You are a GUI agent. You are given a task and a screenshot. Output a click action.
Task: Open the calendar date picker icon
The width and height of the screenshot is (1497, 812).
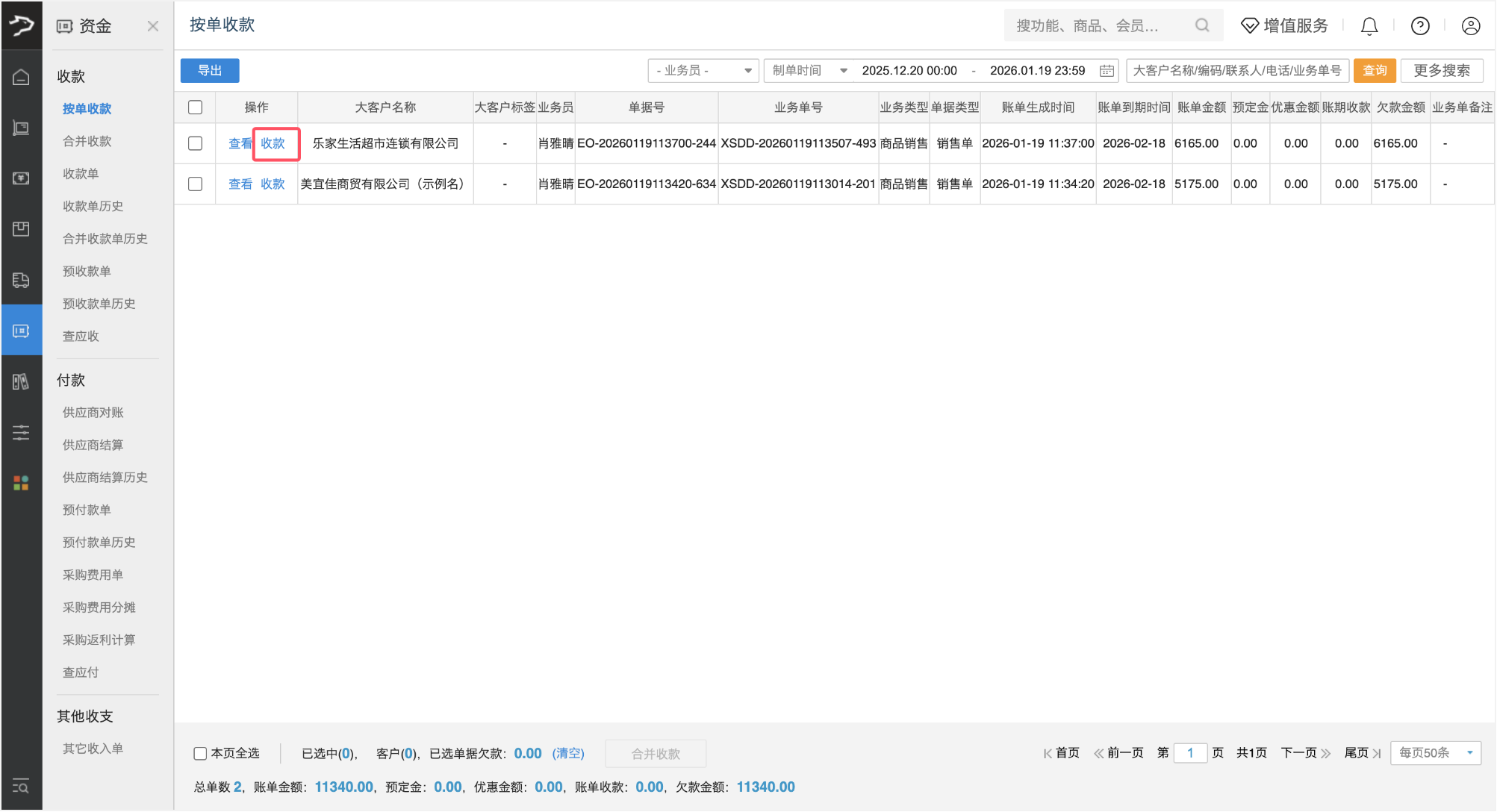pyautogui.click(x=1107, y=71)
